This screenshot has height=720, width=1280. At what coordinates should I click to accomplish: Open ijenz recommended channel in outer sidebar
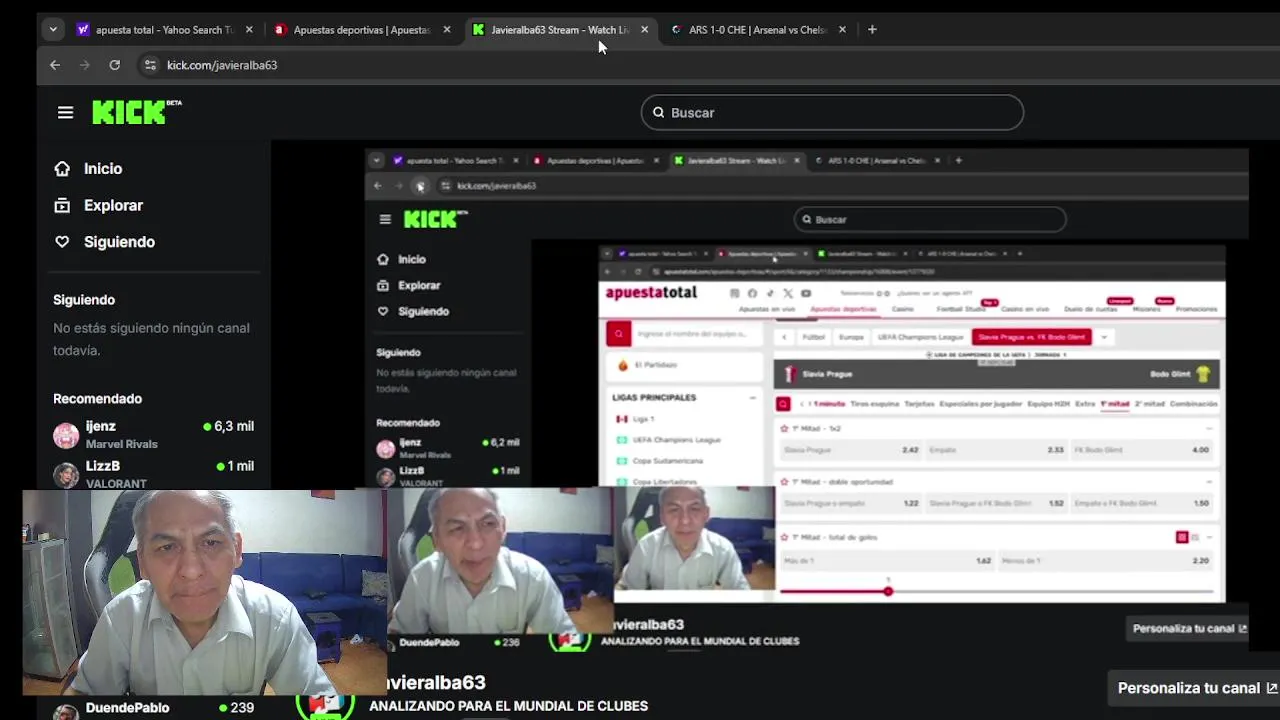coord(153,434)
